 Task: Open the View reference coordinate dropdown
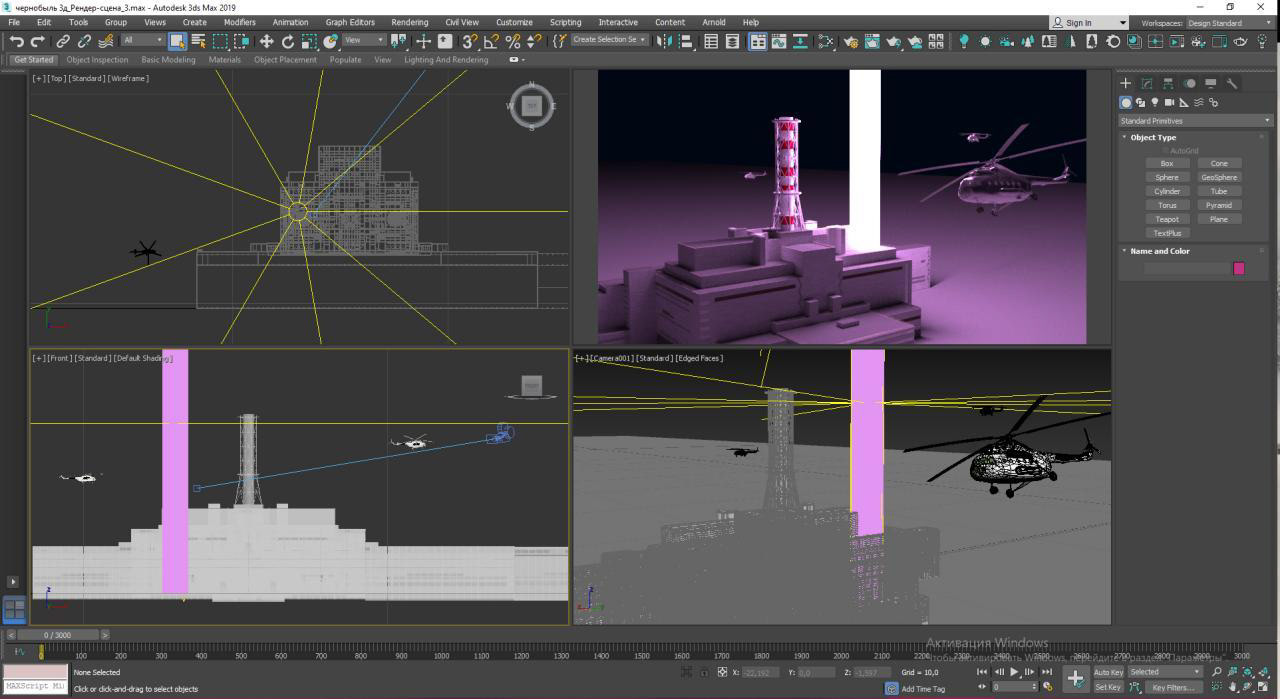[x=364, y=41]
